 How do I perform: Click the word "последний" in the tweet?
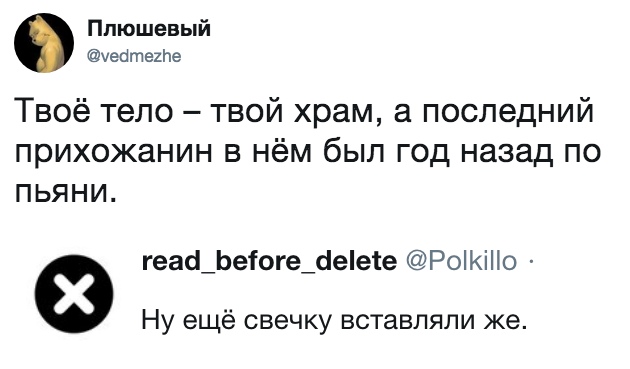506,113
